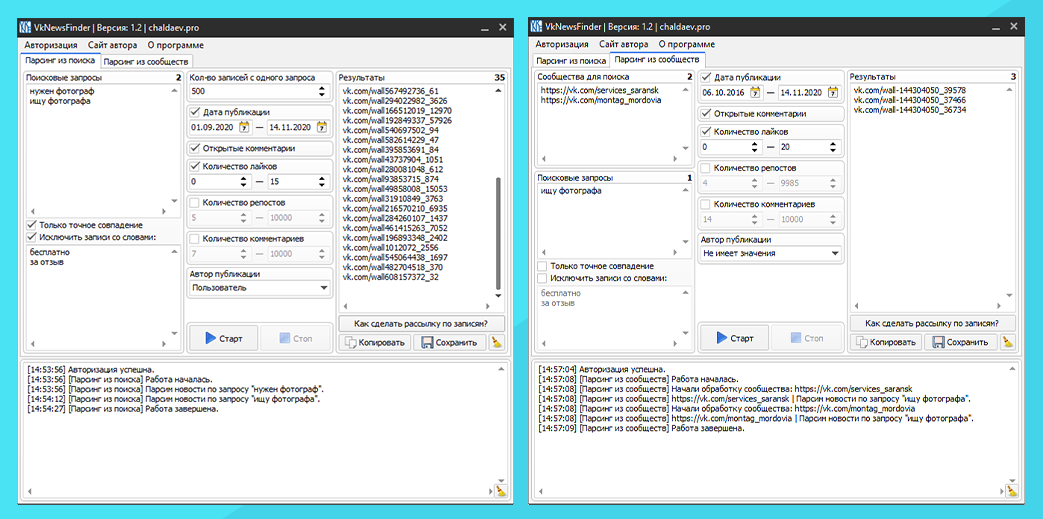Click the broom clear-results icon in right window
The width and height of the screenshot is (1043, 519).
click(x=1008, y=342)
